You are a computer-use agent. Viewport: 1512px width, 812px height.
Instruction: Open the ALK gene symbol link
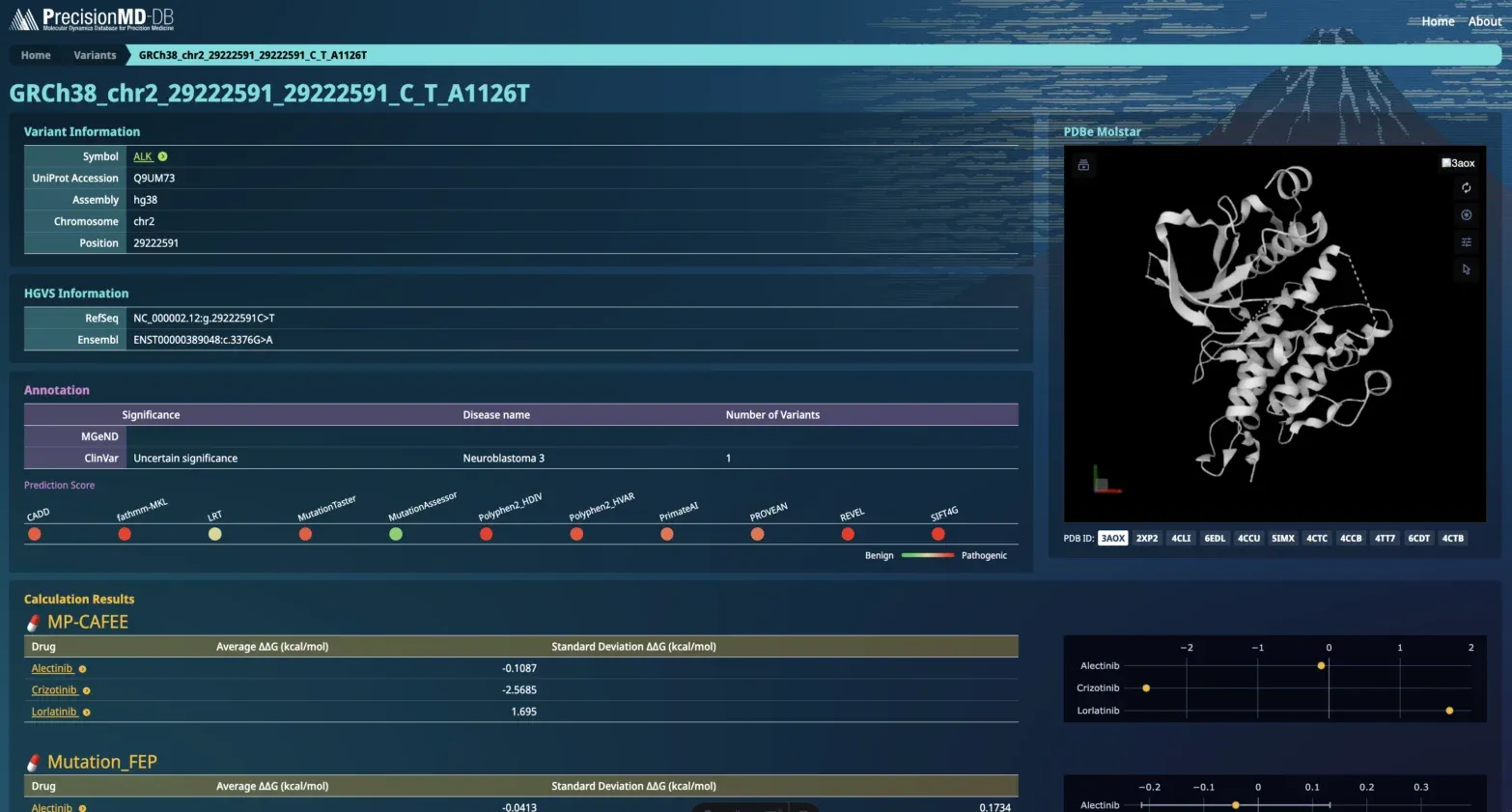click(x=143, y=156)
